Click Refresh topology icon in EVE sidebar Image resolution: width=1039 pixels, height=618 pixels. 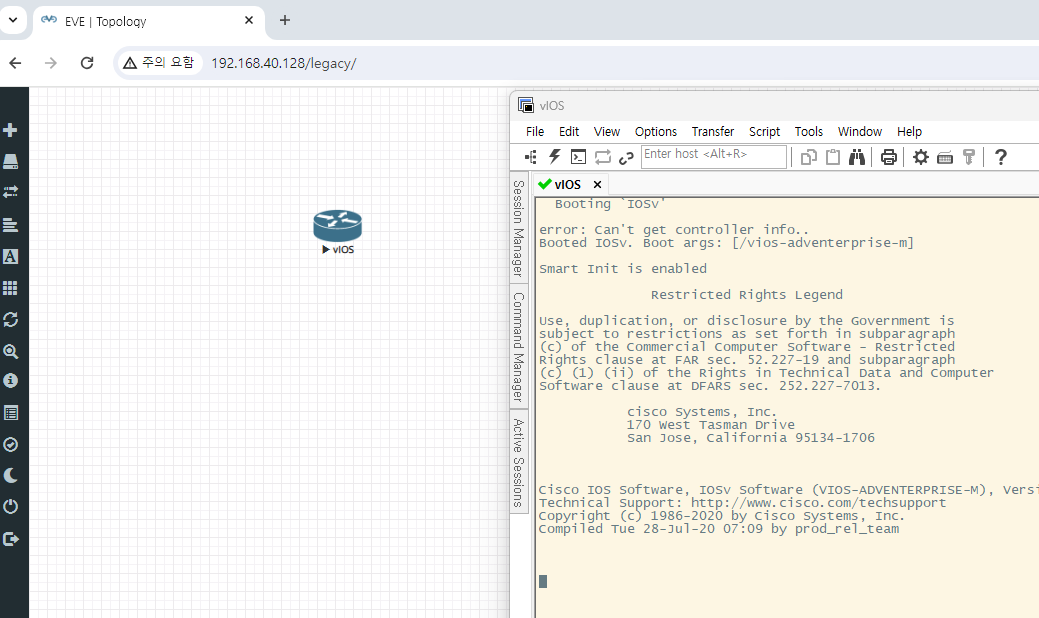click(x=10, y=319)
